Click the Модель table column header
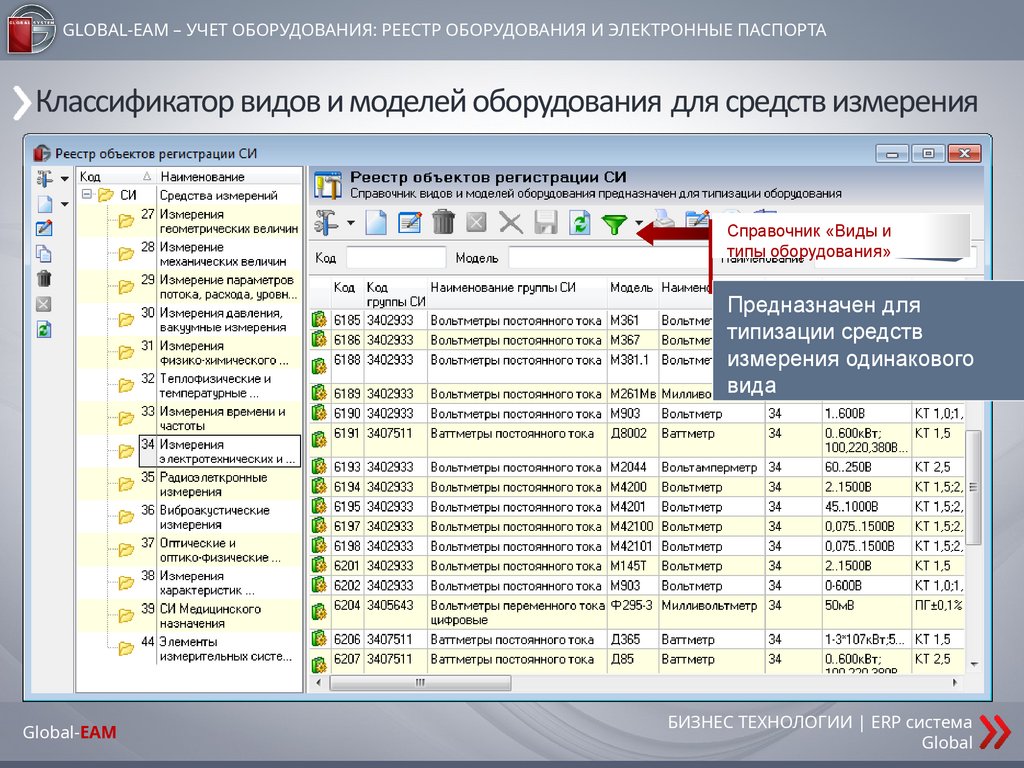Screen dimensions: 1024x768 coord(632,294)
